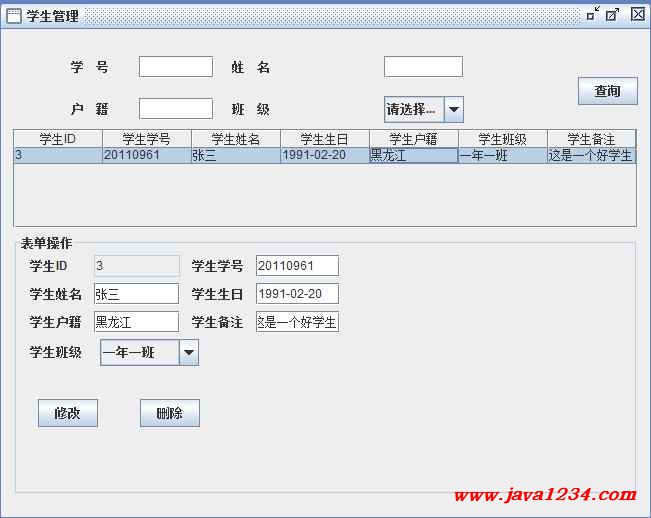Click the 查询 search button

607,91
